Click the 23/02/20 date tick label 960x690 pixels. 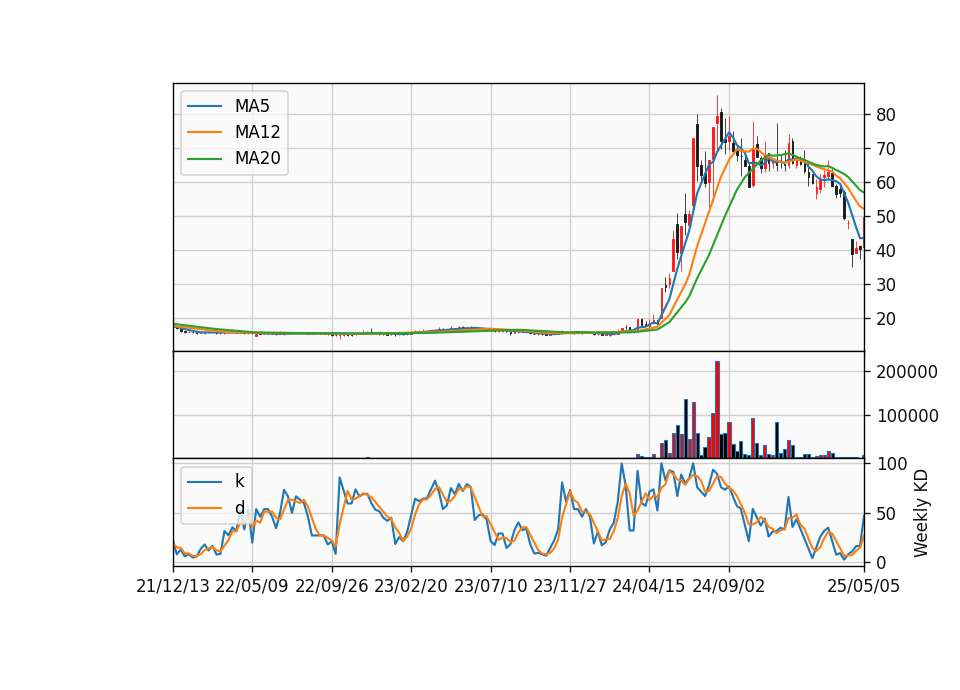coord(411,587)
